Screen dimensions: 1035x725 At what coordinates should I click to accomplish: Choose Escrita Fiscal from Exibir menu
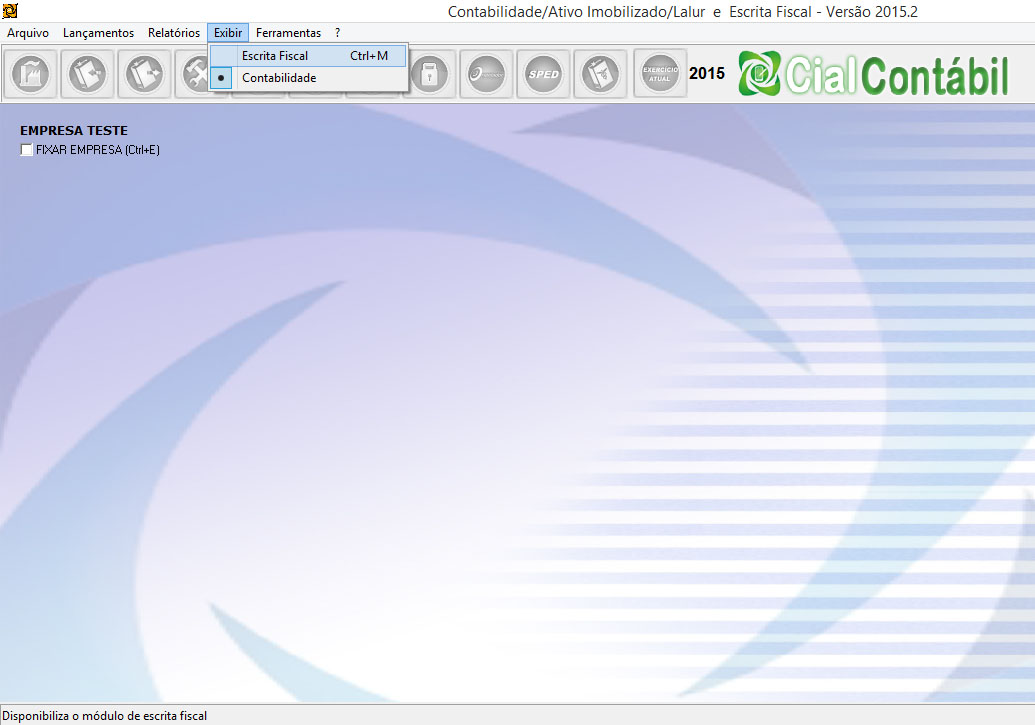[275, 56]
